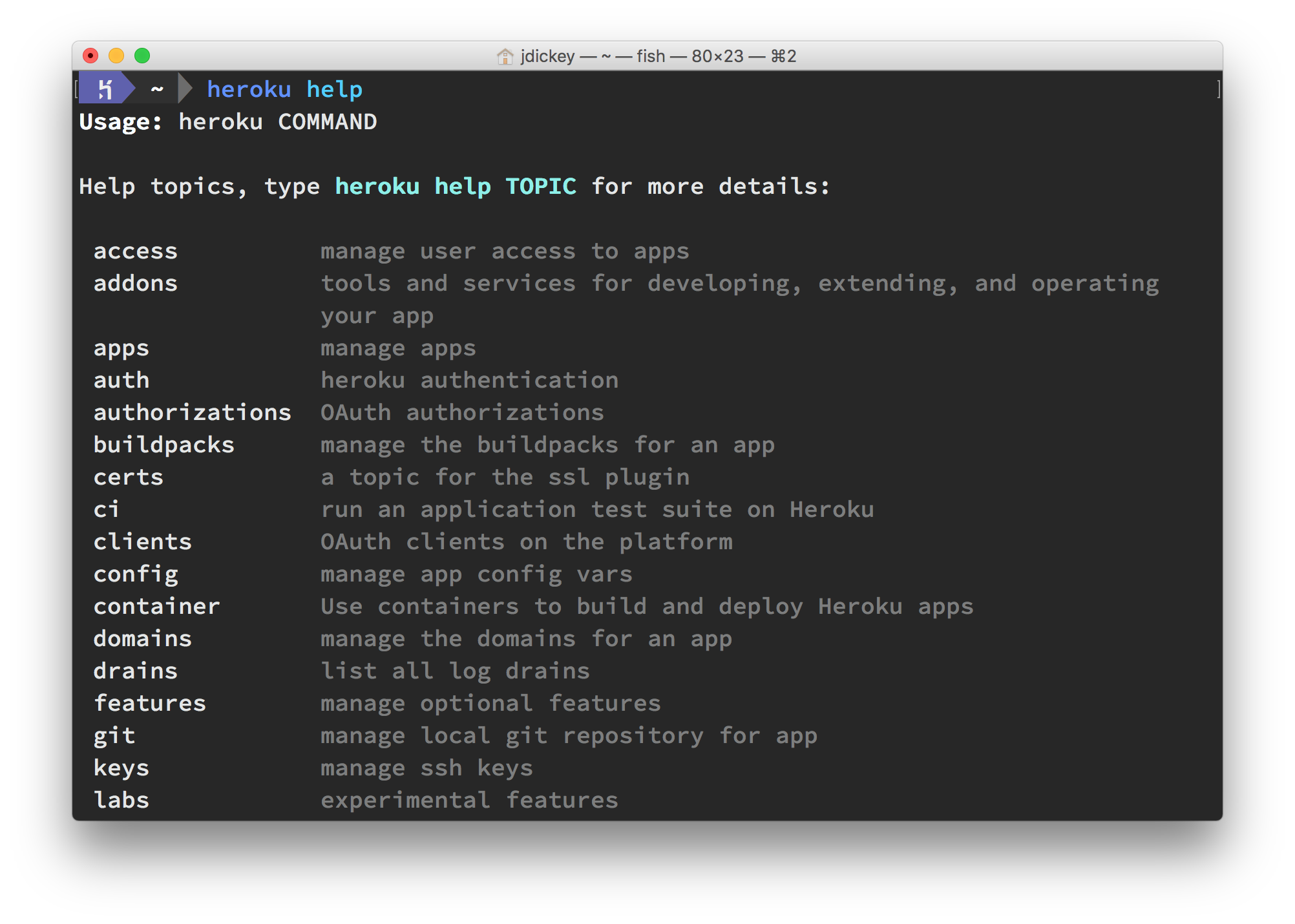Click the 'clients' topic name
This screenshot has width=1295, height=924.
click(142, 541)
